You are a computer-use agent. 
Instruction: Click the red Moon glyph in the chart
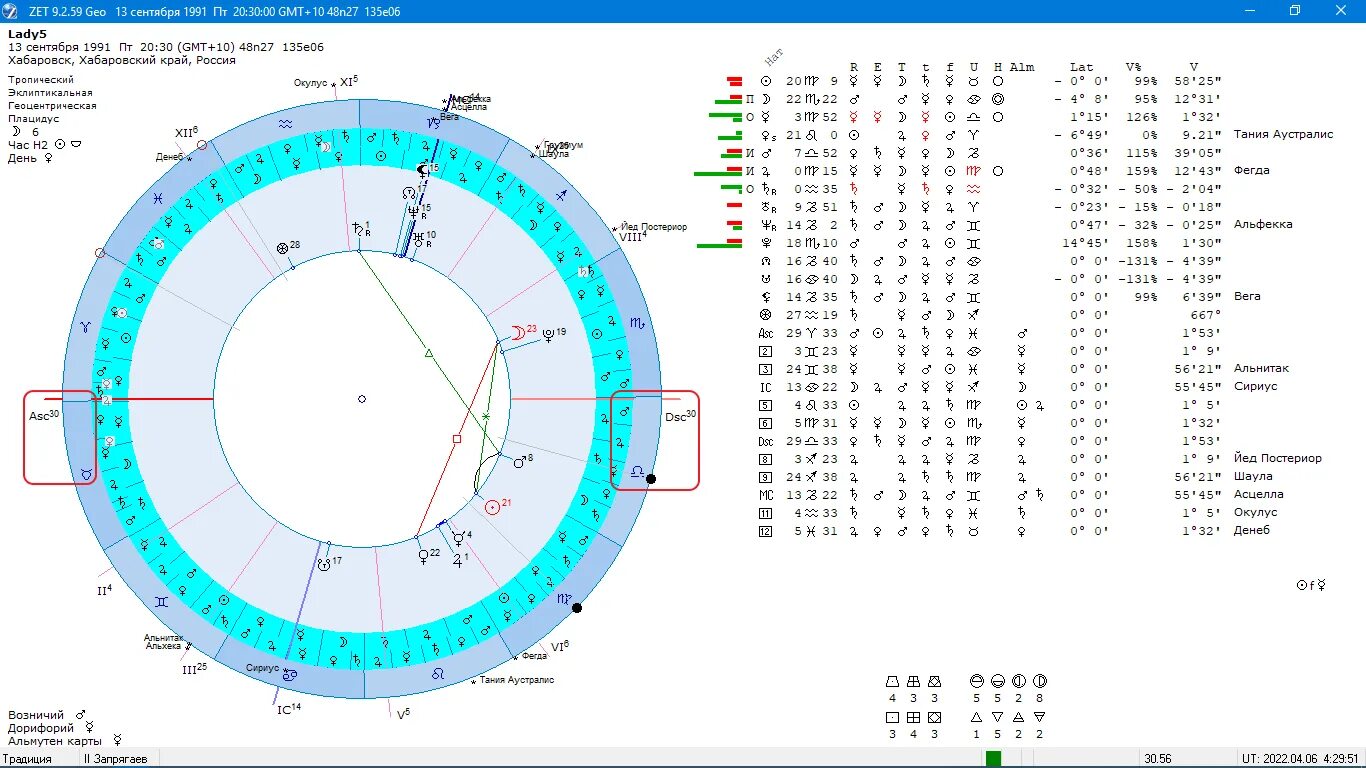pyautogui.click(x=517, y=332)
